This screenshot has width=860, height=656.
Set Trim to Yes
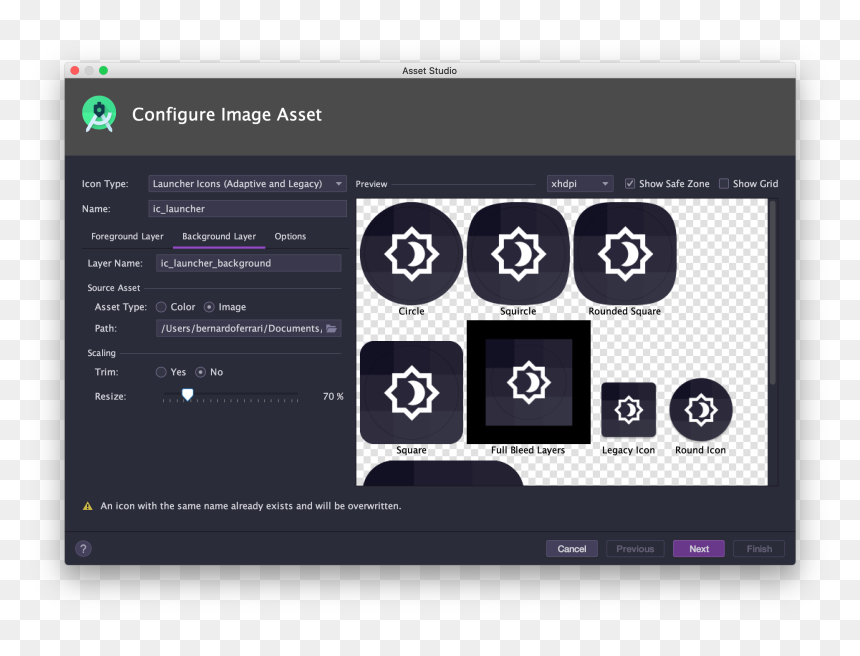[x=161, y=372]
